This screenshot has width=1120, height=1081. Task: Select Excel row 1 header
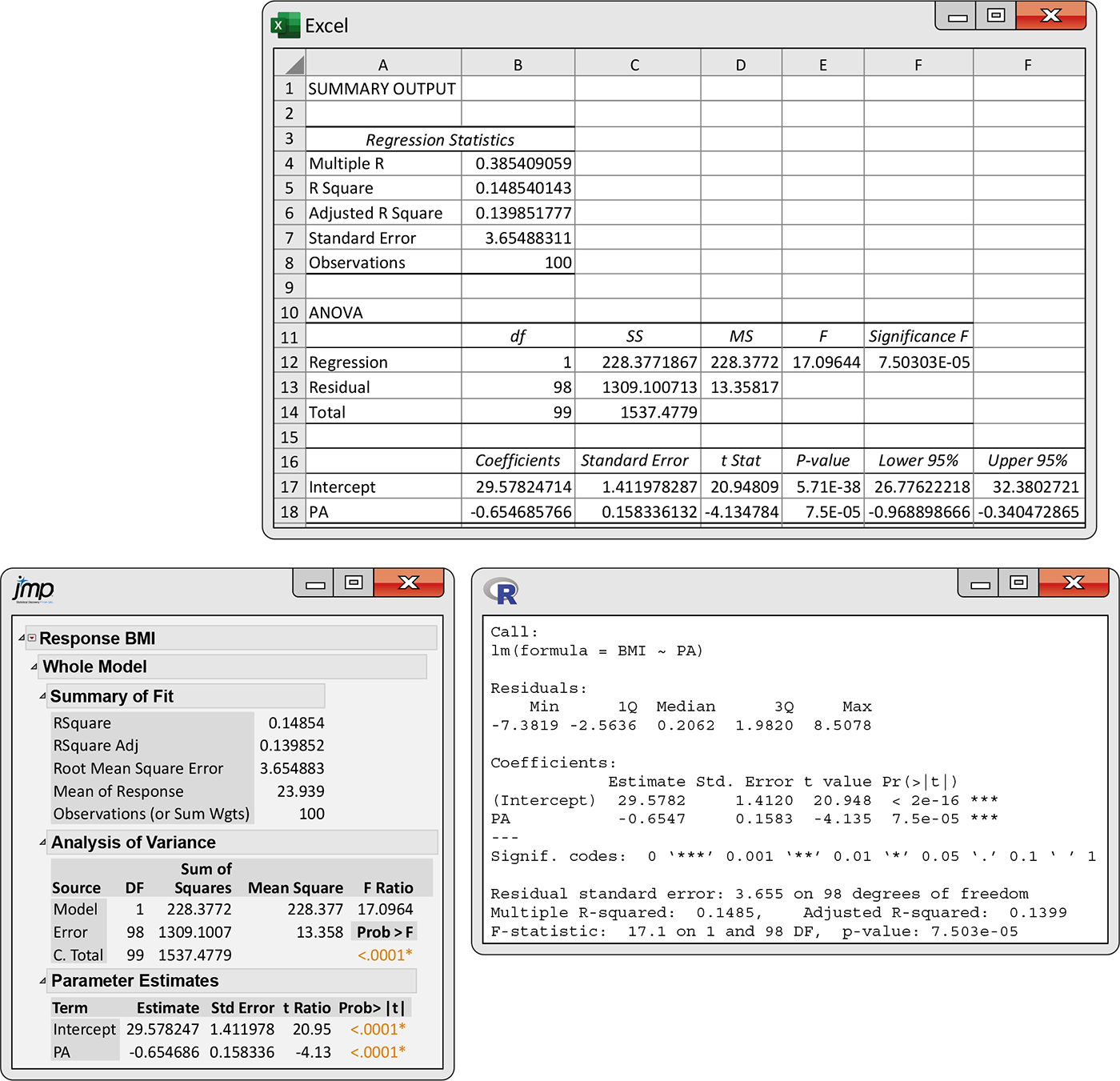coord(290,89)
